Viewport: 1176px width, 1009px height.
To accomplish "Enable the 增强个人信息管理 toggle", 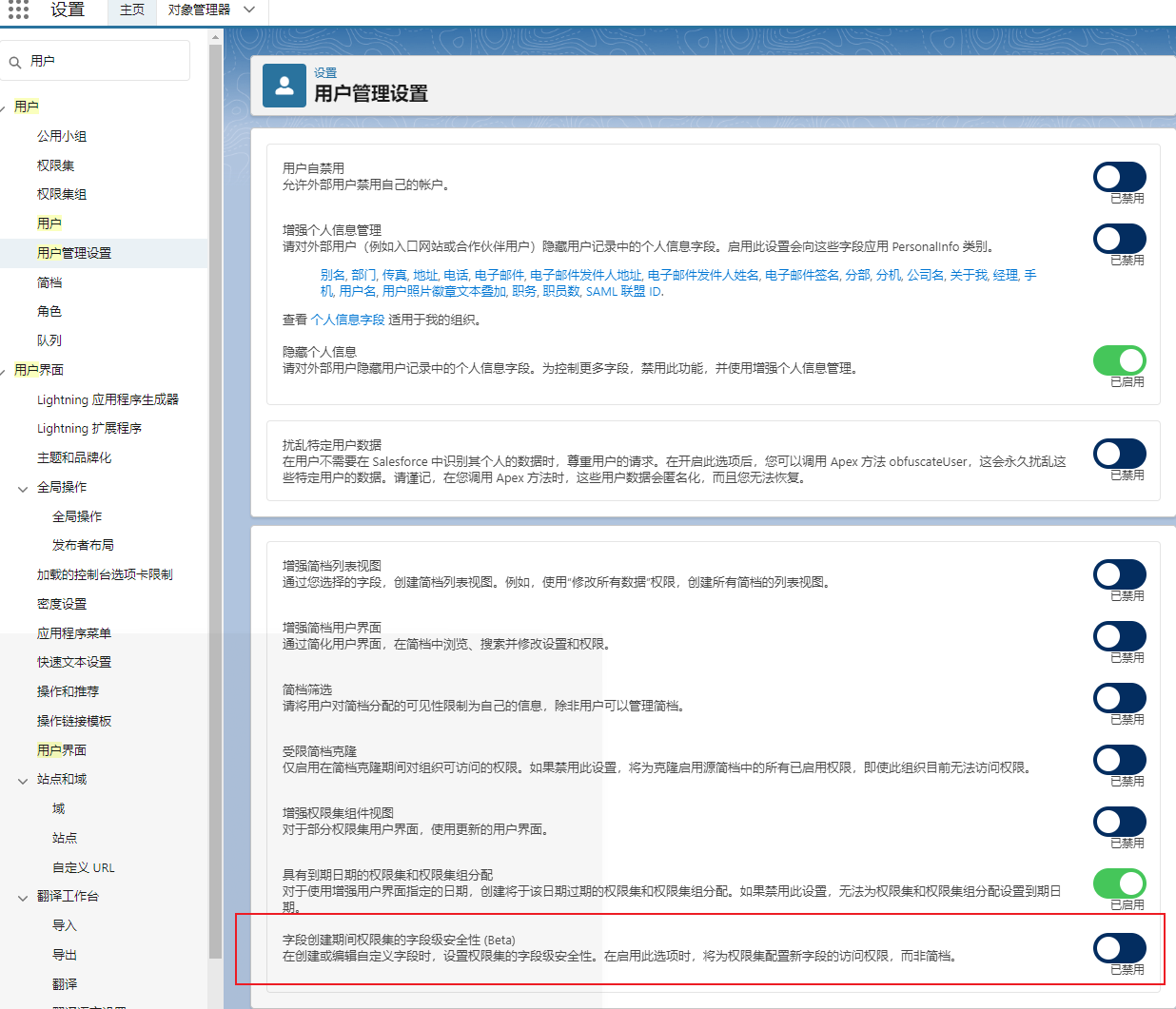I will pyautogui.click(x=1120, y=239).
